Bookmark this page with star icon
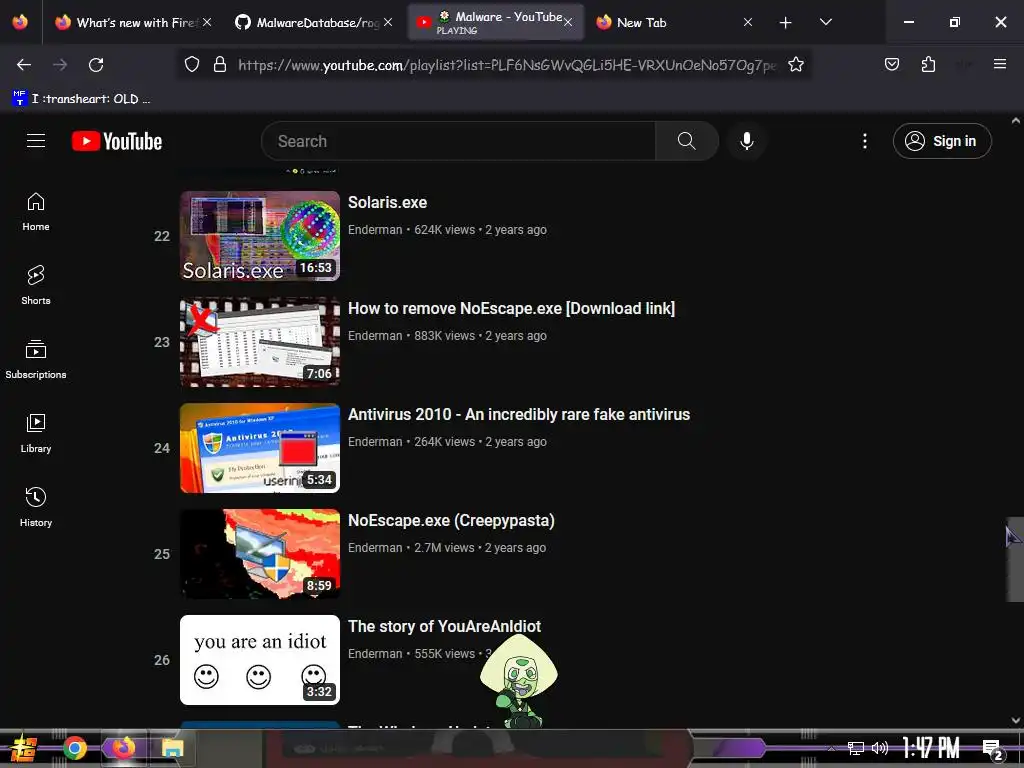This screenshot has width=1024, height=768. (795, 65)
